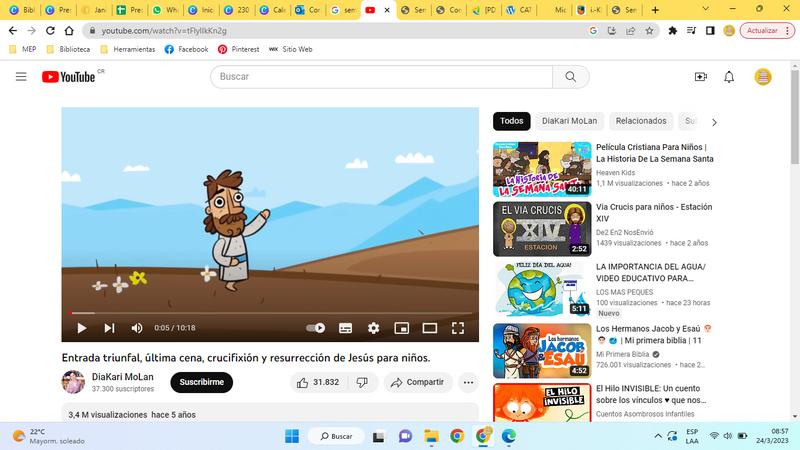
Task: Open the Sitio Web bookmark
Action: pyautogui.click(x=291, y=49)
